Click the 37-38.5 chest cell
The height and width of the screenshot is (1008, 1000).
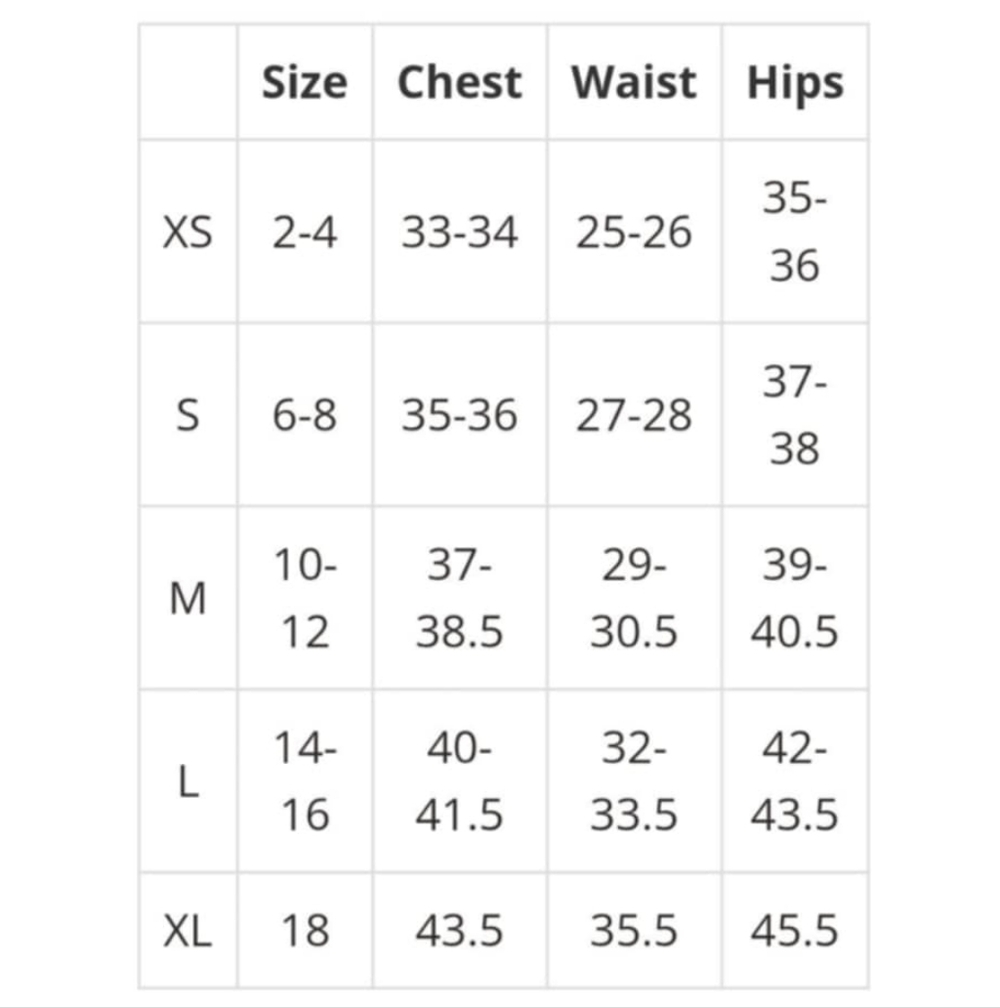tap(459, 599)
